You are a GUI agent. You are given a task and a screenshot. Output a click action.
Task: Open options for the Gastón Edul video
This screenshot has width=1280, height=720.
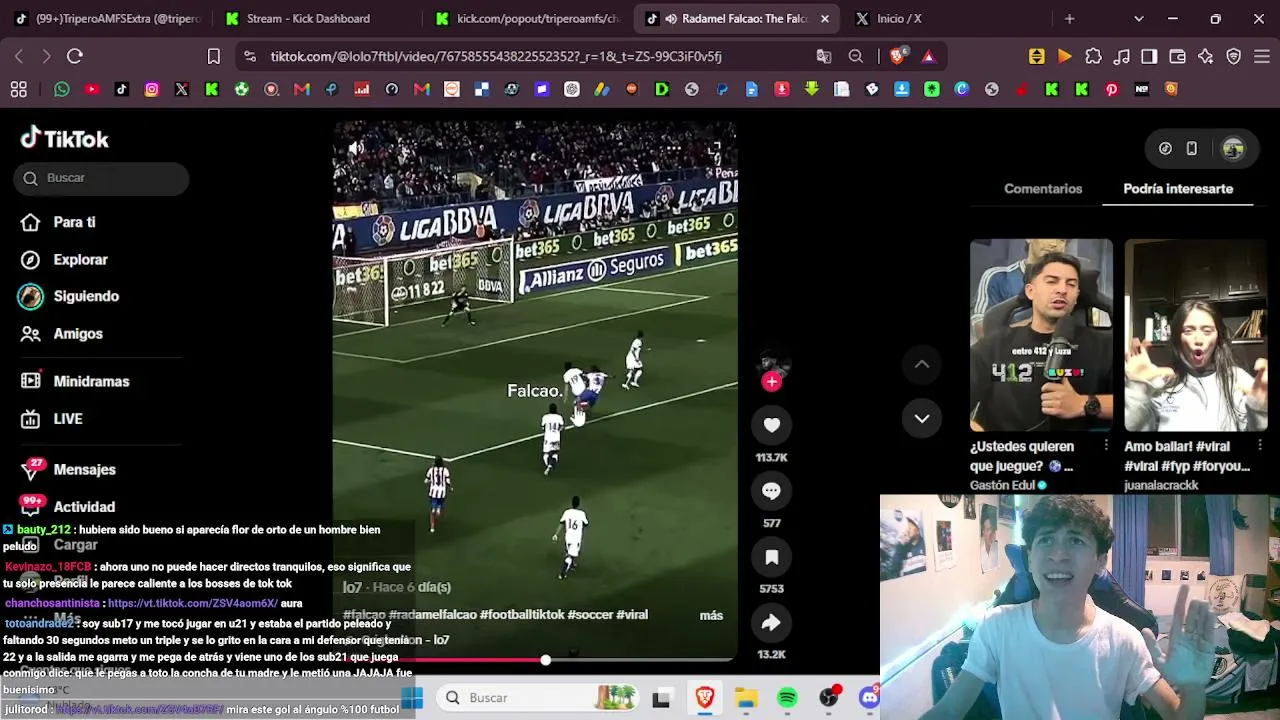pyautogui.click(x=1106, y=445)
